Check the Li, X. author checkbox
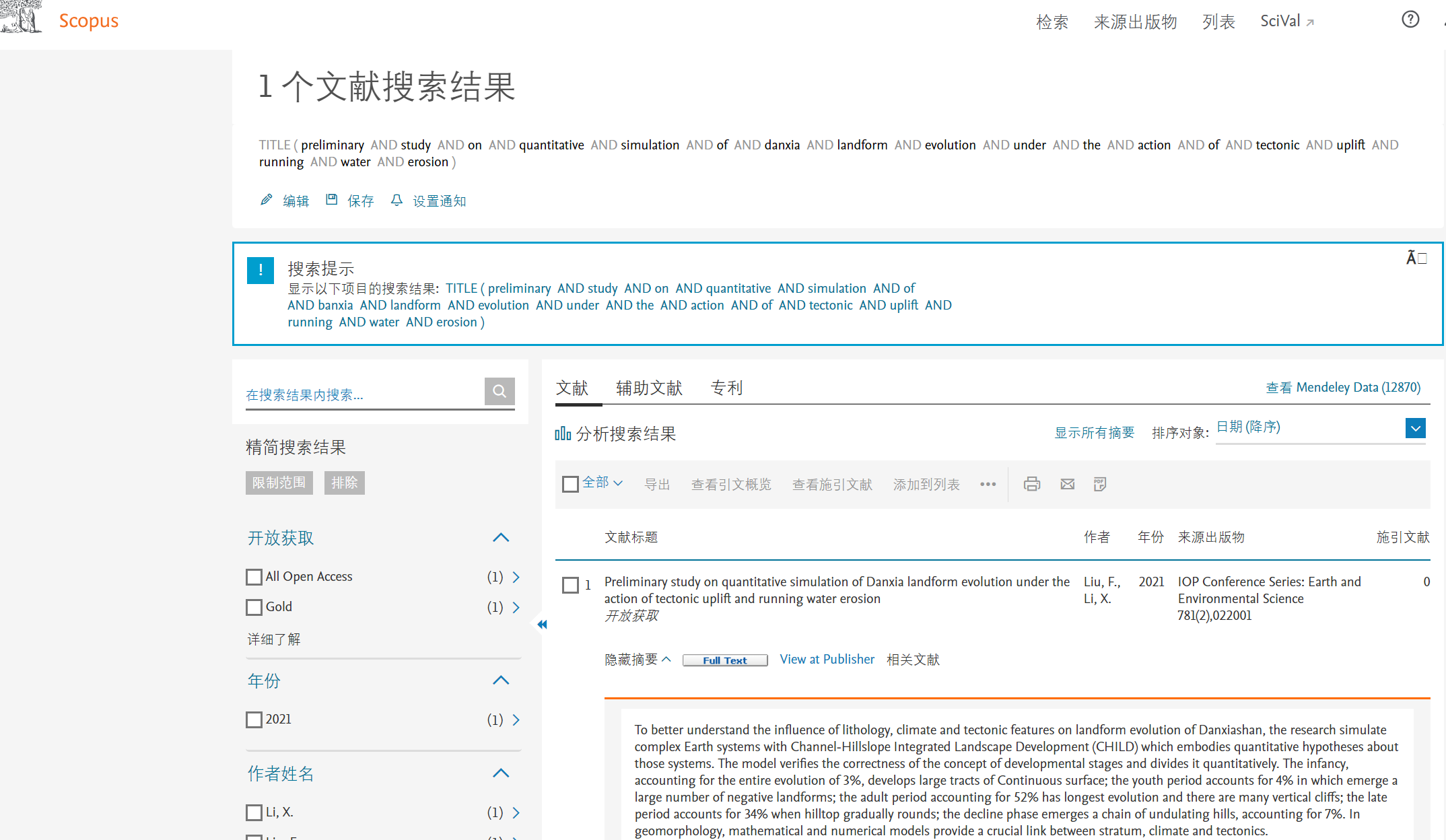Screen dimensions: 1446x840 (254, 812)
